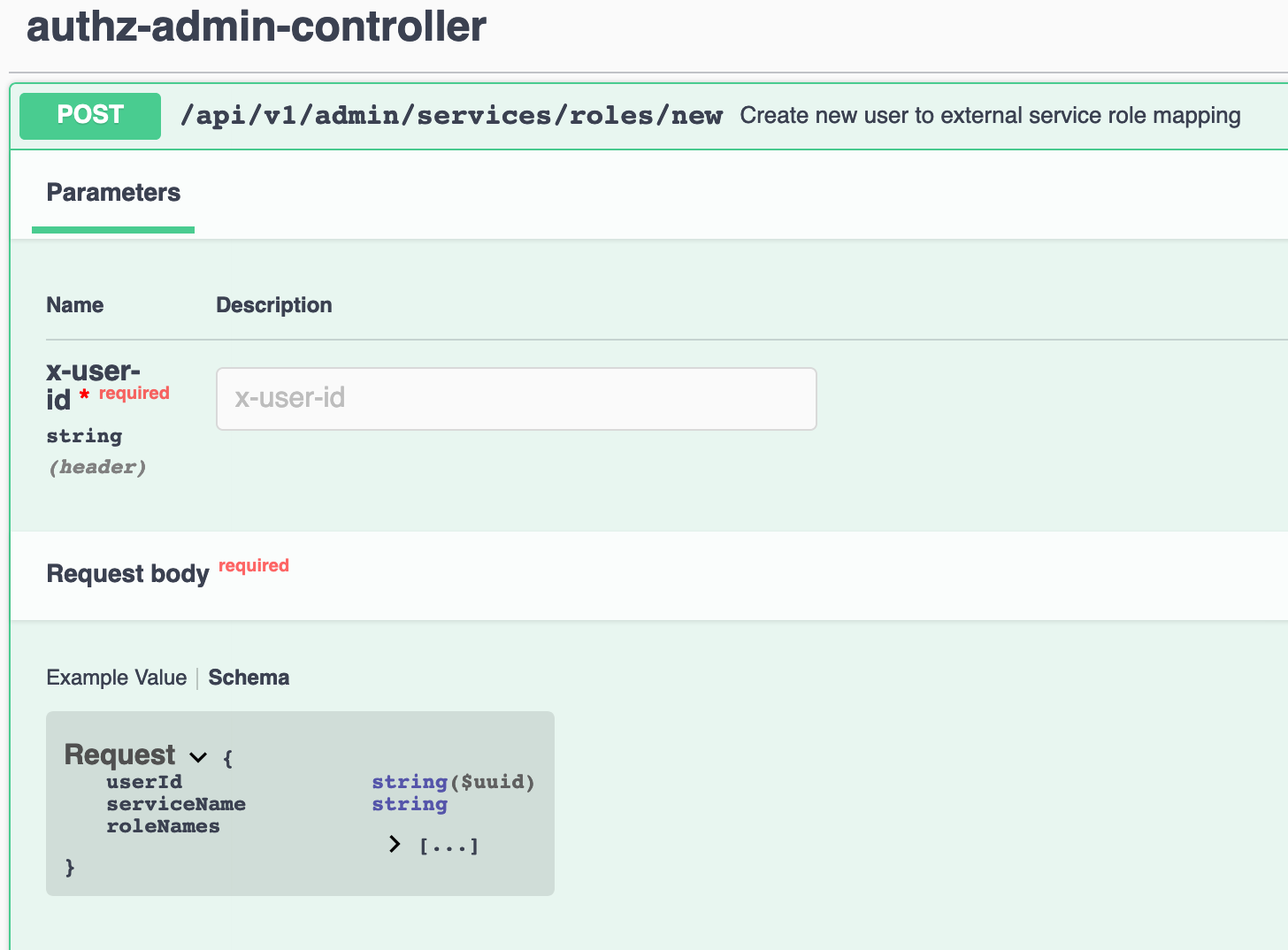Click the /api/v1/admin/services/roles/new path
The width and height of the screenshot is (1288, 950).
tap(451, 116)
